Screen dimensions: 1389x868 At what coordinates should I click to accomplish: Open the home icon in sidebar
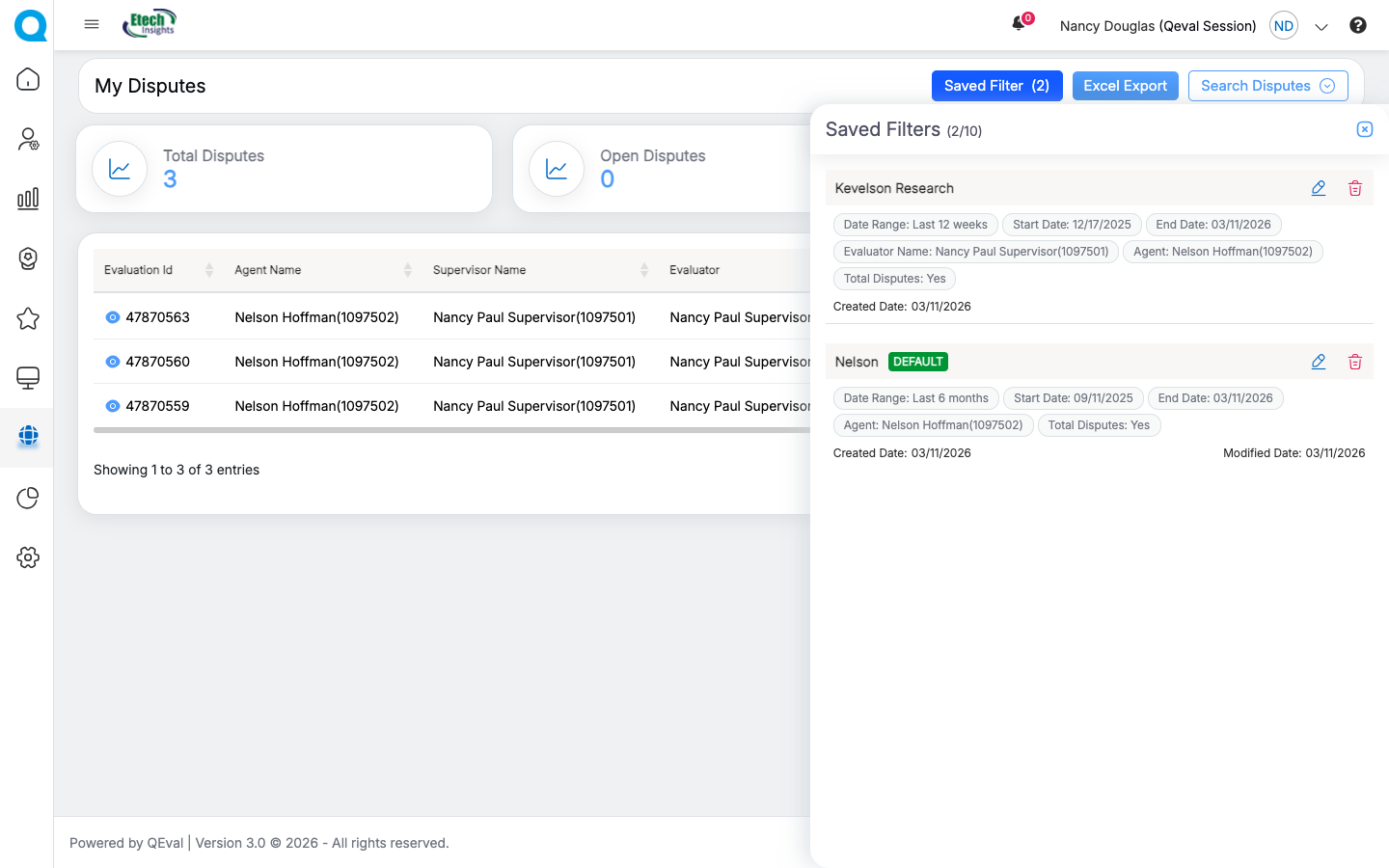(x=28, y=79)
